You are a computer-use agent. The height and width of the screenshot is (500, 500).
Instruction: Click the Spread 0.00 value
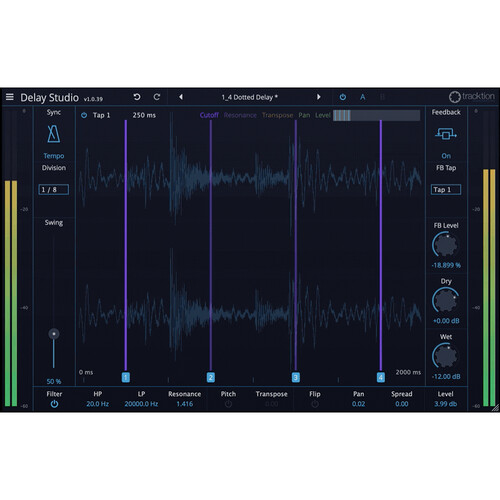click(402, 404)
